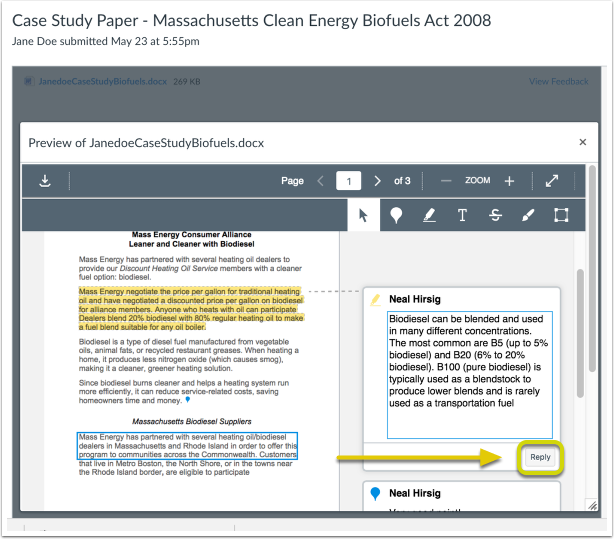Click the '269 KB' file size text
This screenshot has height=539, width=614.
pyautogui.click(x=187, y=81)
